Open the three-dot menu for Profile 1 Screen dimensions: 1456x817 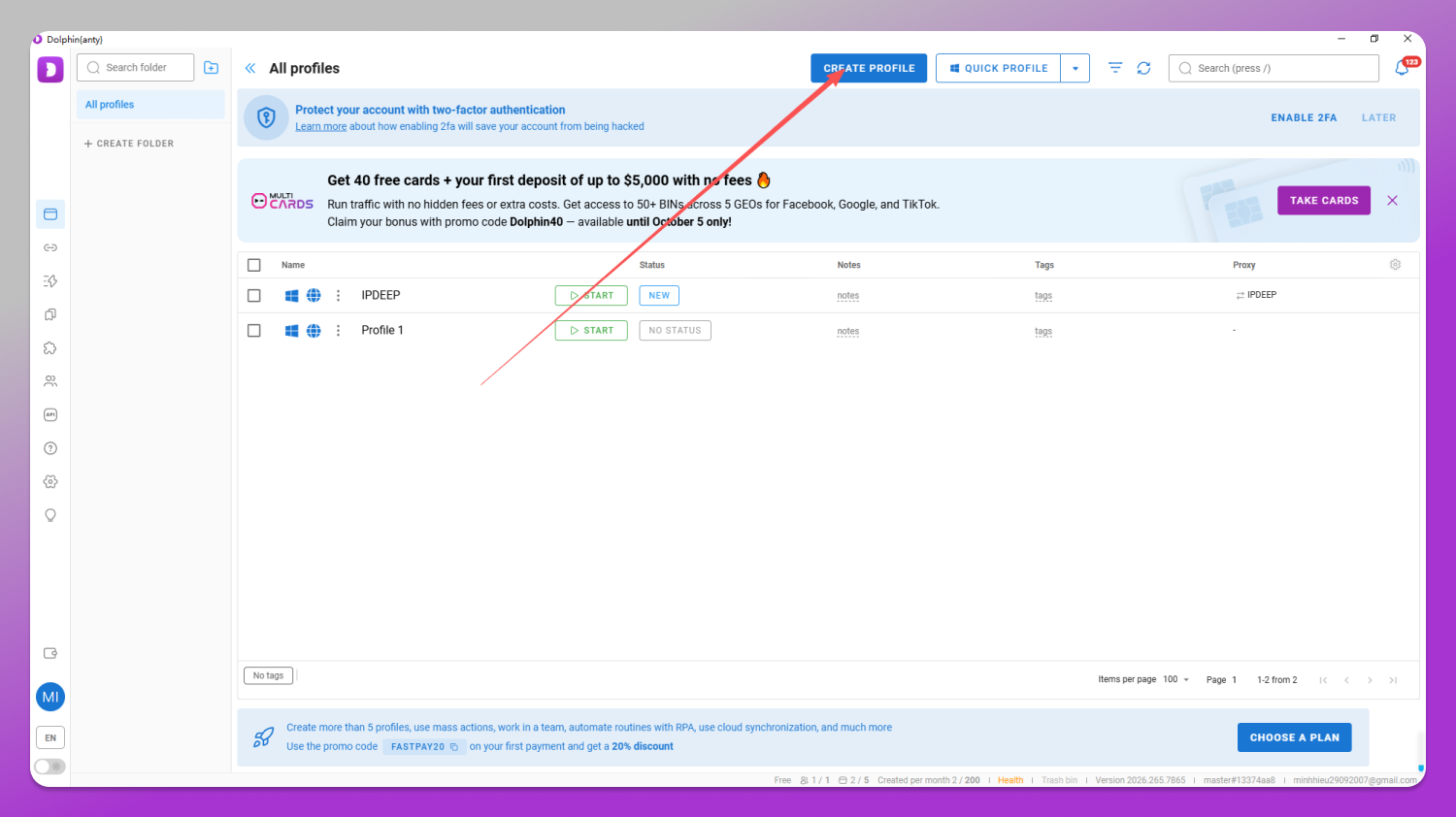[x=338, y=331]
